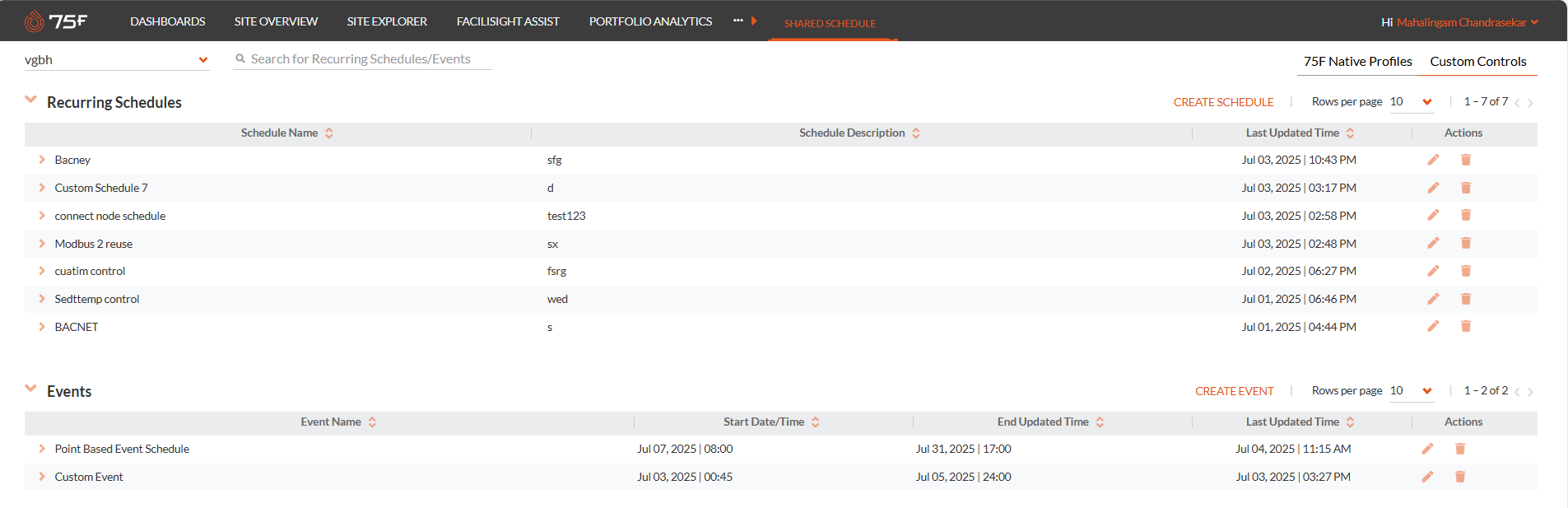1568x508 pixels.
Task: Go to next page of events
Action: coord(1530,392)
